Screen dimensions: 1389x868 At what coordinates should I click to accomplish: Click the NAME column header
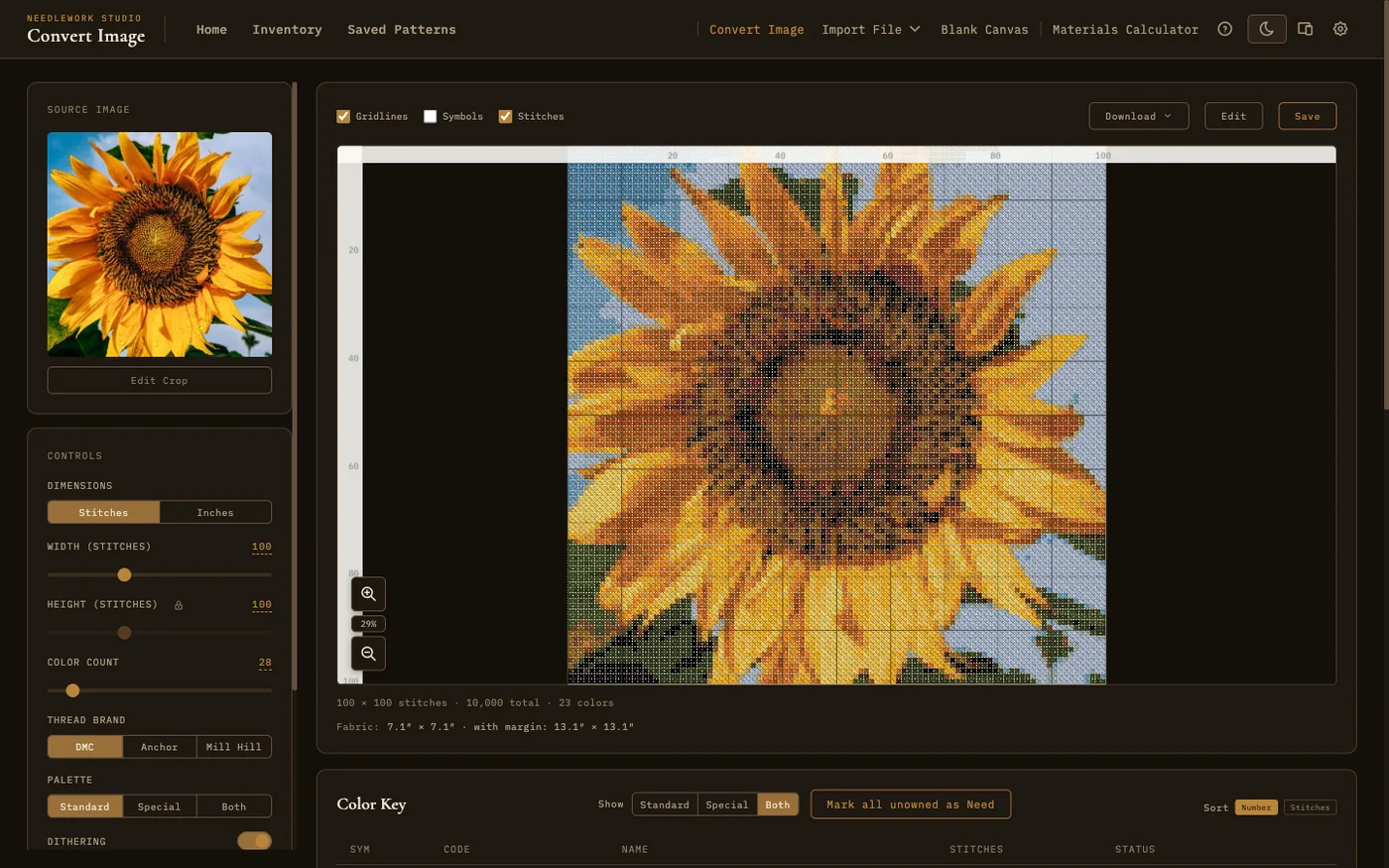click(x=634, y=849)
